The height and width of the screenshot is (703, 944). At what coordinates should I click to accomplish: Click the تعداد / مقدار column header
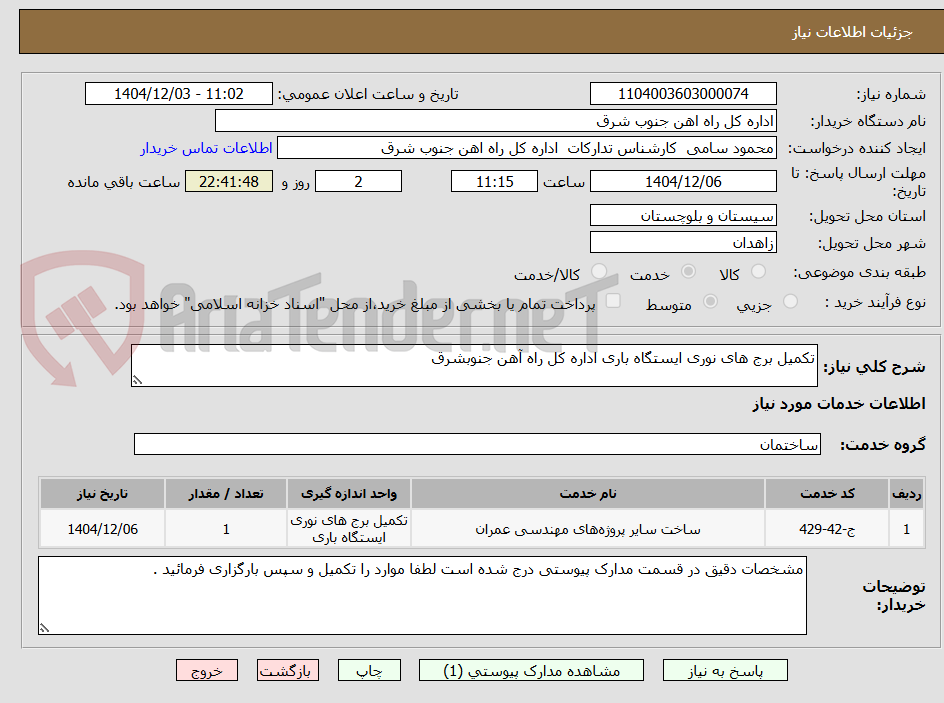226,494
